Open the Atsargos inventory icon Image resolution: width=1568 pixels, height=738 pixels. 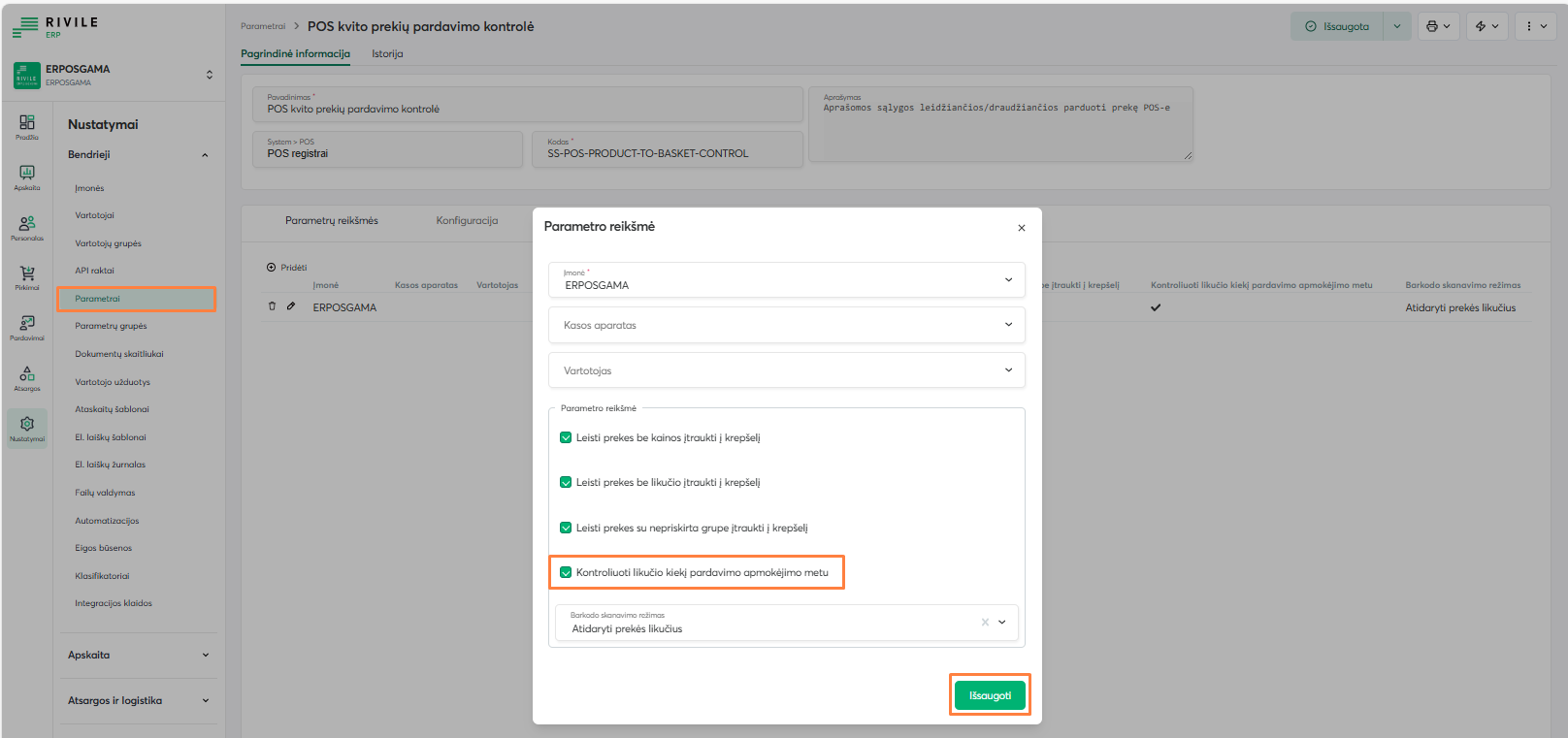coord(27,376)
